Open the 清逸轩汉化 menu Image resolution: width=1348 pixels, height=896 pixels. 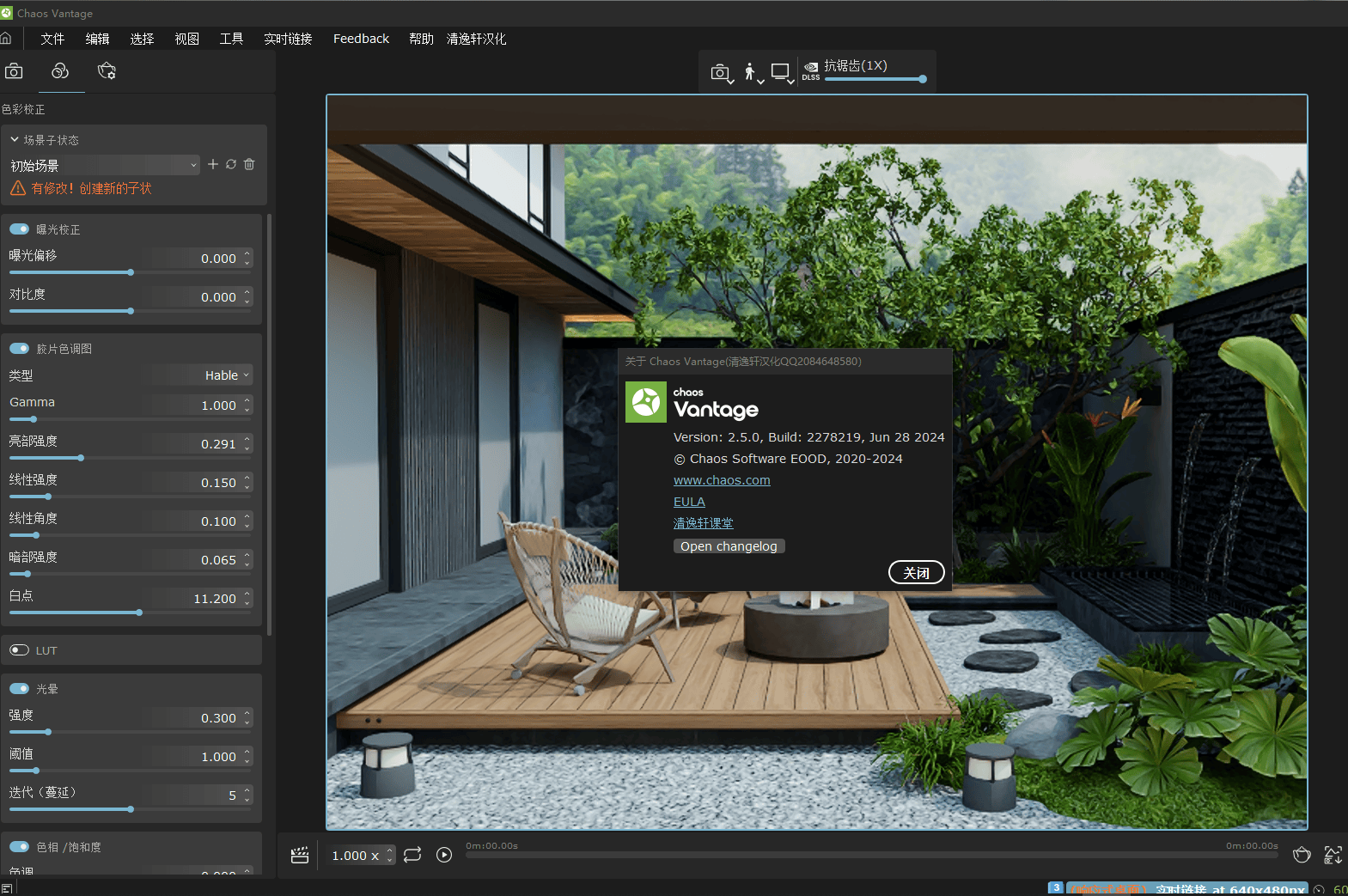pyautogui.click(x=476, y=39)
